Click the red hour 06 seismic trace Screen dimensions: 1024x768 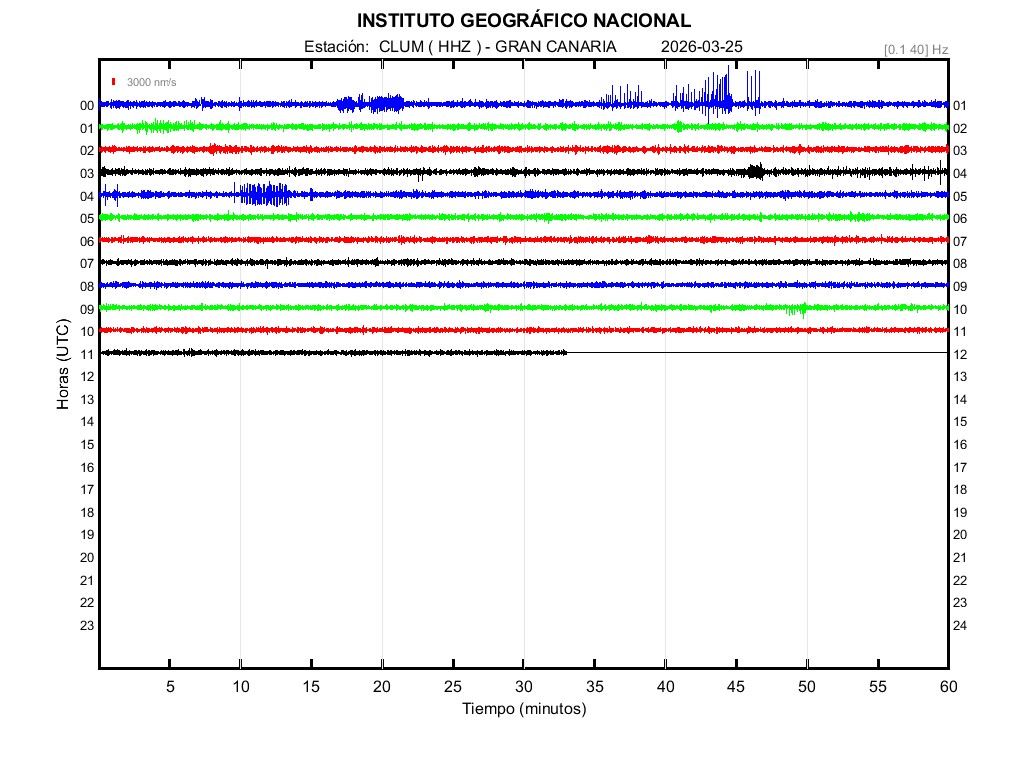point(523,239)
